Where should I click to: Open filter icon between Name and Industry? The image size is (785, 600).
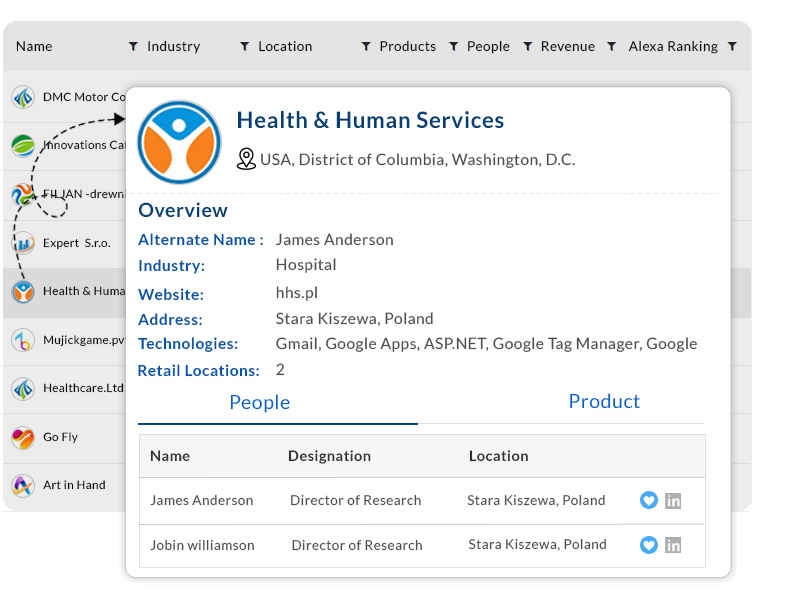(x=133, y=46)
